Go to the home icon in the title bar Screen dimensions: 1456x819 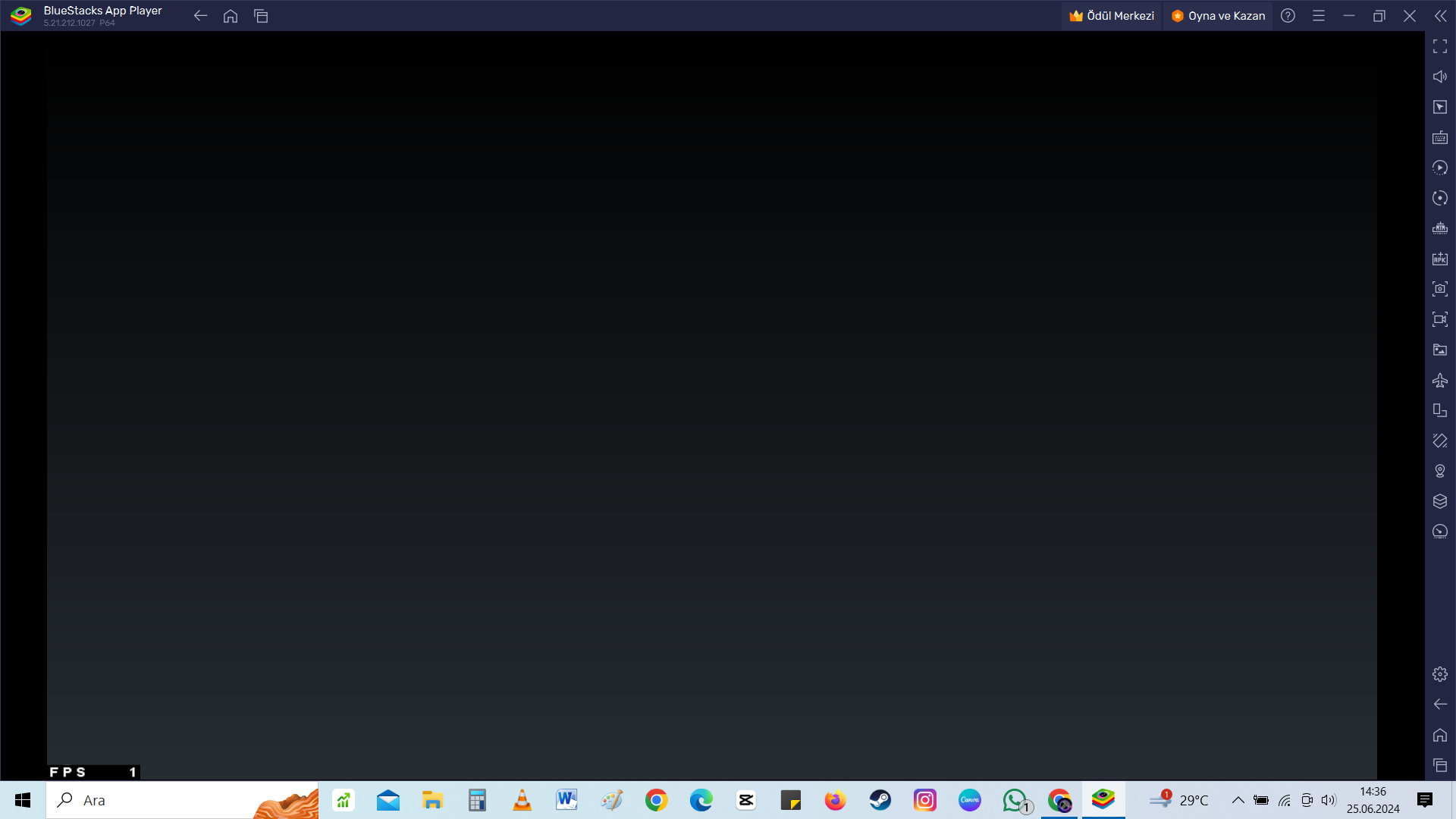coord(231,16)
